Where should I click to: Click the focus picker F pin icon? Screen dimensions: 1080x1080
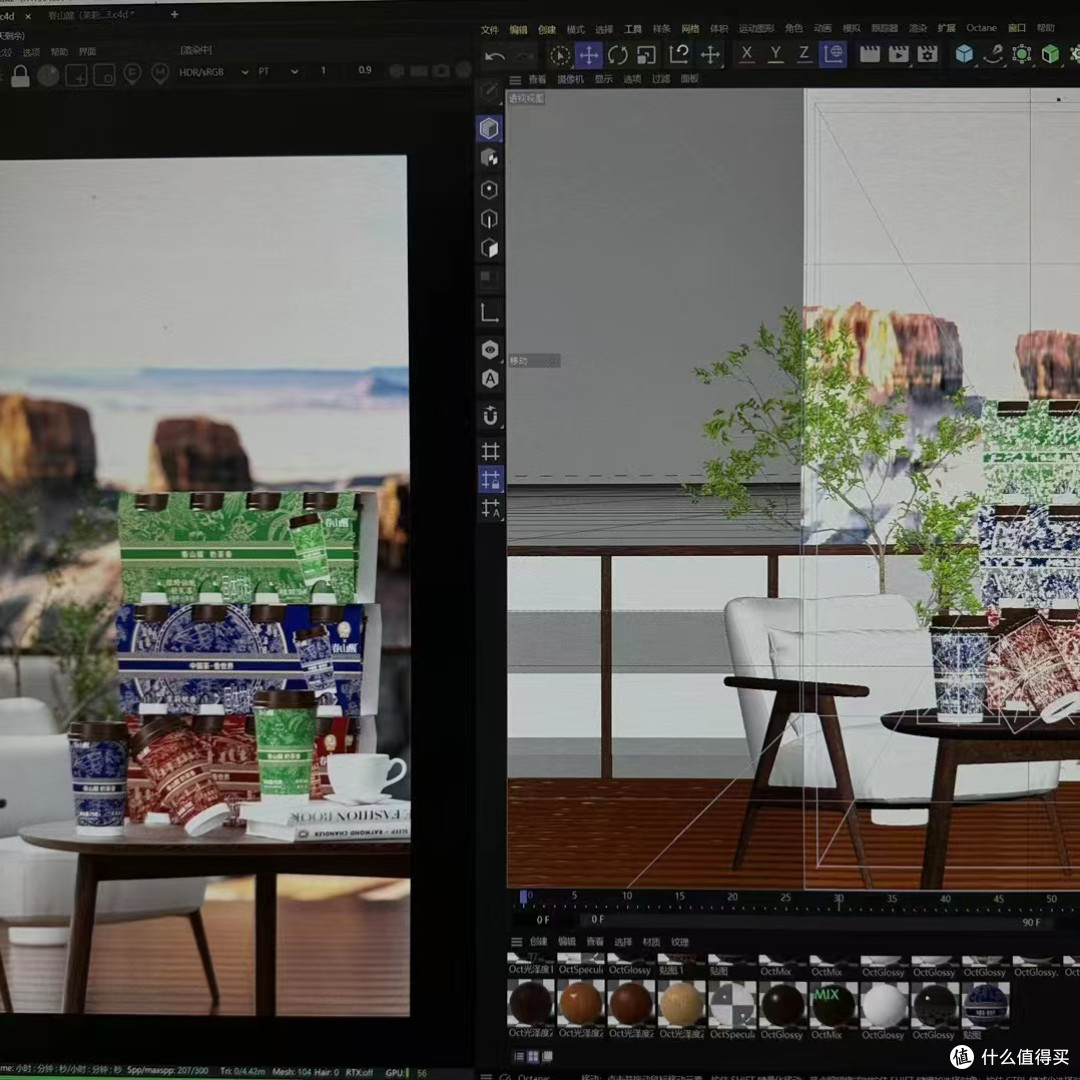(x=132, y=74)
